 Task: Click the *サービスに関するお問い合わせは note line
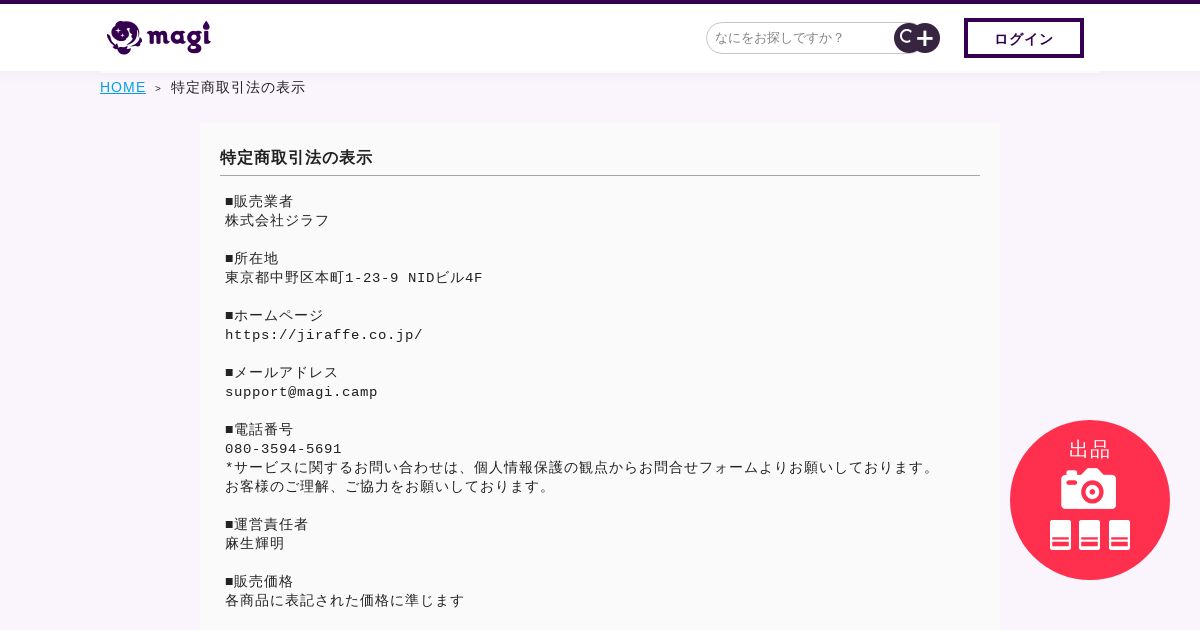coord(581,467)
